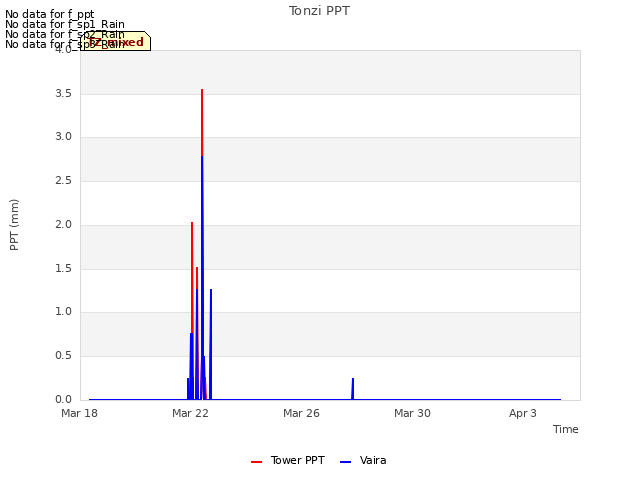Screen dimensions: 640x480
Task: Click the Tower PPT legend entry
Action: 288,461
